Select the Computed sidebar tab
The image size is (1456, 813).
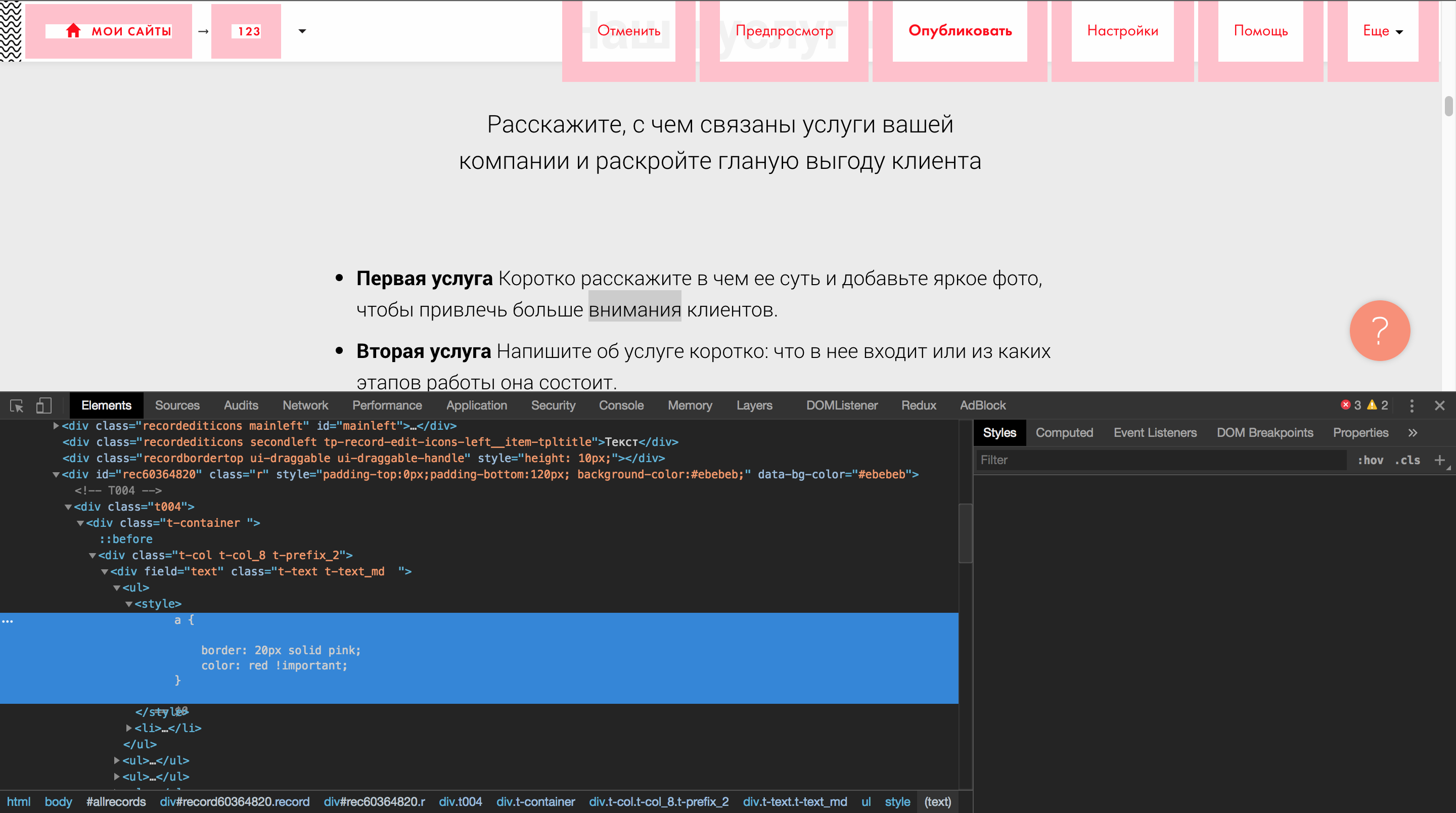coord(1064,432)
